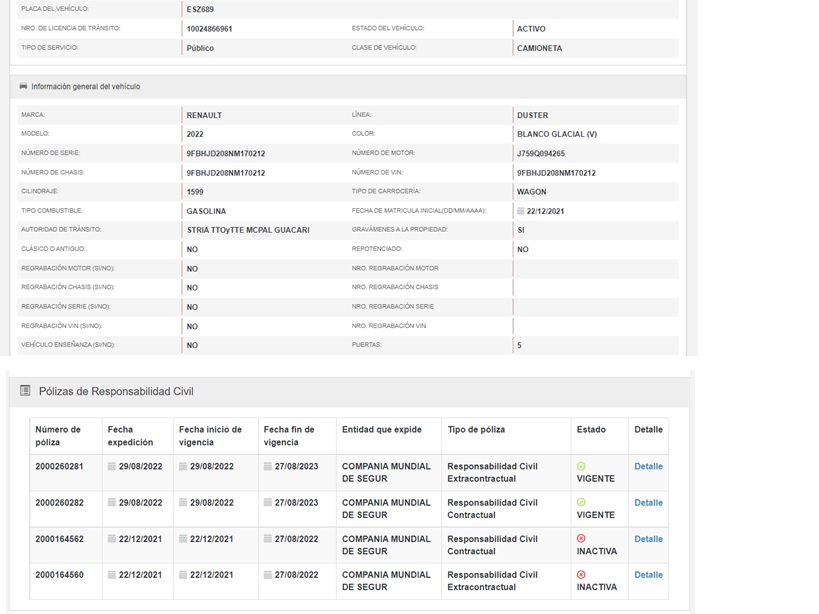This screenshot has height=614, width=819.
Task: Click green VIGENTE check icon for policy 2000260281
Action: [581, 466]
